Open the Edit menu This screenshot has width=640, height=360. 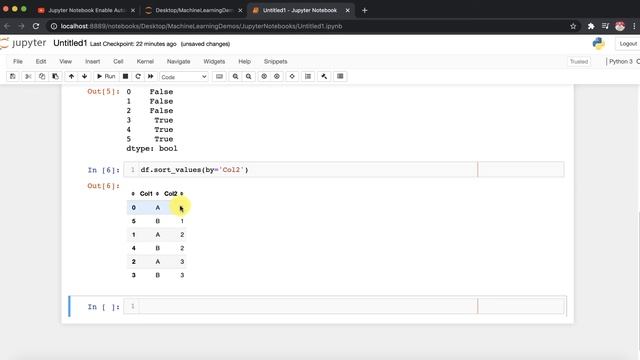41,62
